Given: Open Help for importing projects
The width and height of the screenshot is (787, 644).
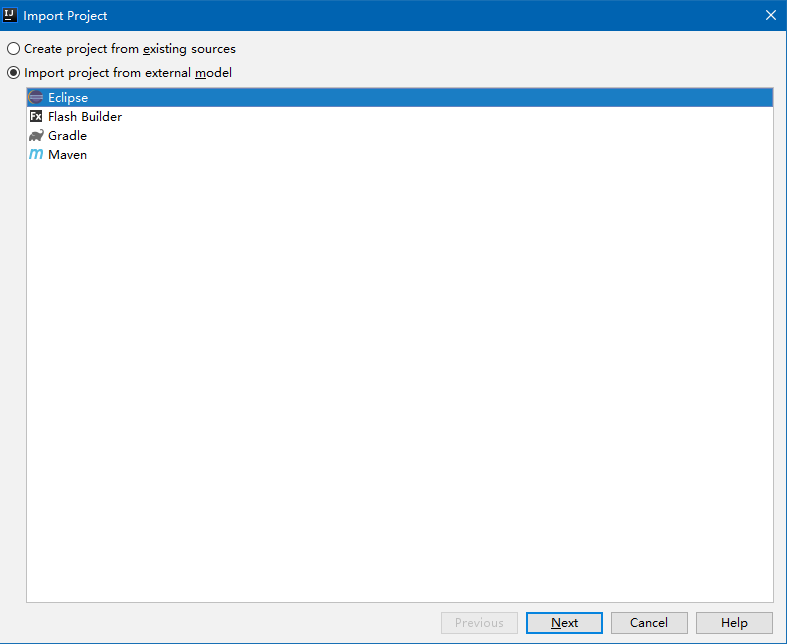Looking at the screenshot, I should [x=734, y=623].
